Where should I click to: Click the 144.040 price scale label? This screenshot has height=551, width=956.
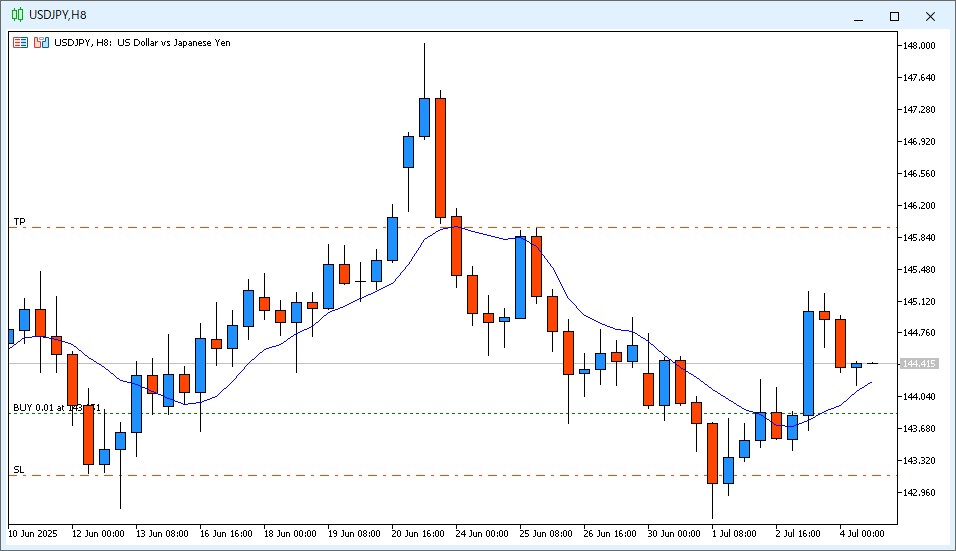coord(919,397)
